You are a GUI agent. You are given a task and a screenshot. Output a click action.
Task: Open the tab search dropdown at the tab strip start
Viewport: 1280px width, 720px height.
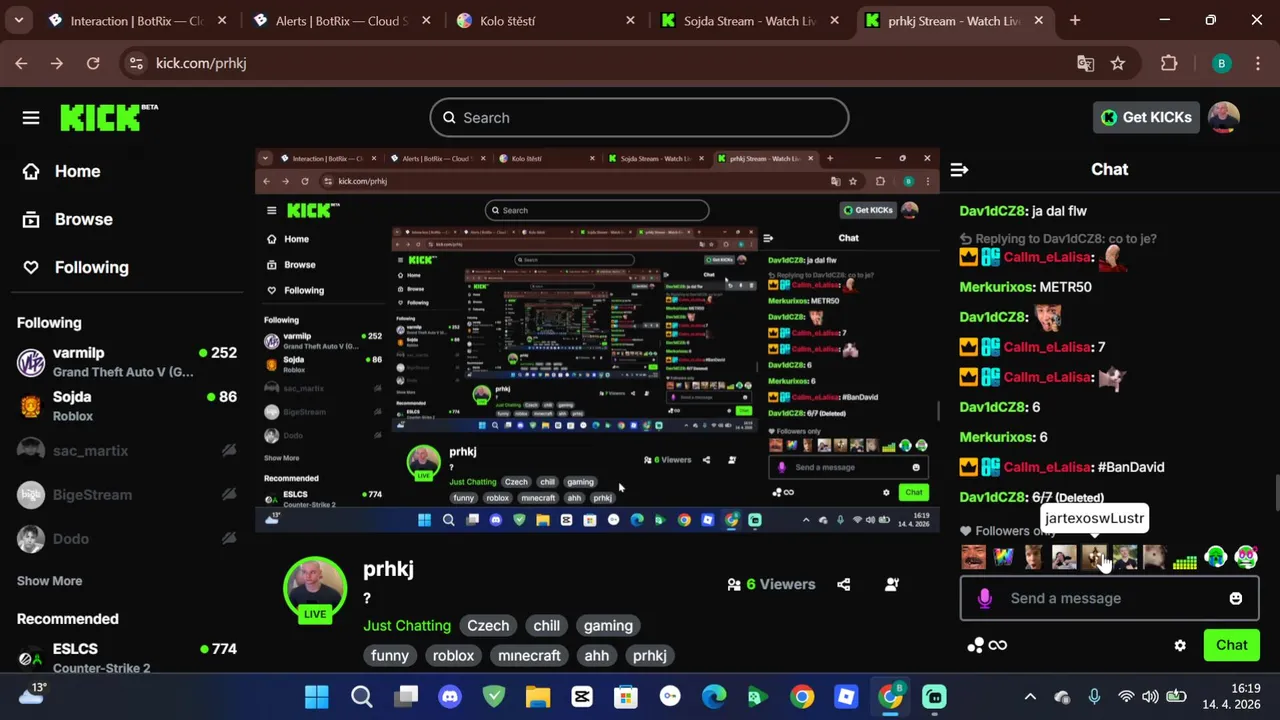pos(18,20)
